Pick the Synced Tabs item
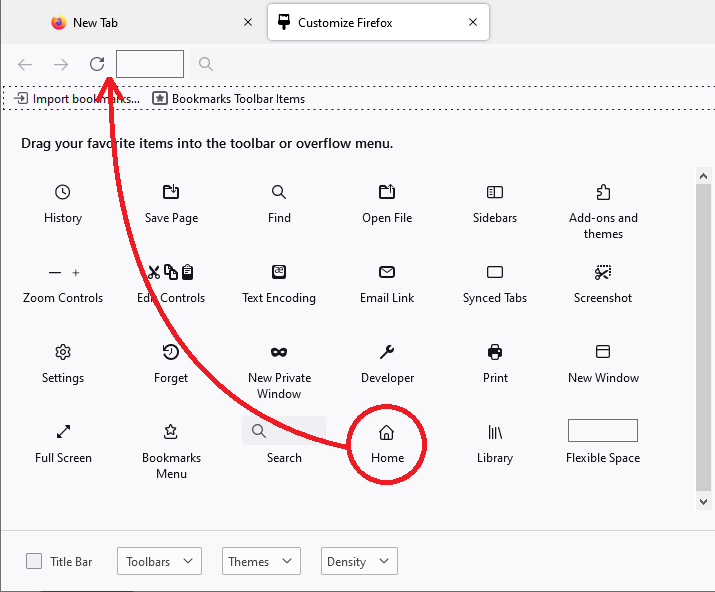The width and height of the screenshot is (715, 592). [495, 284]
